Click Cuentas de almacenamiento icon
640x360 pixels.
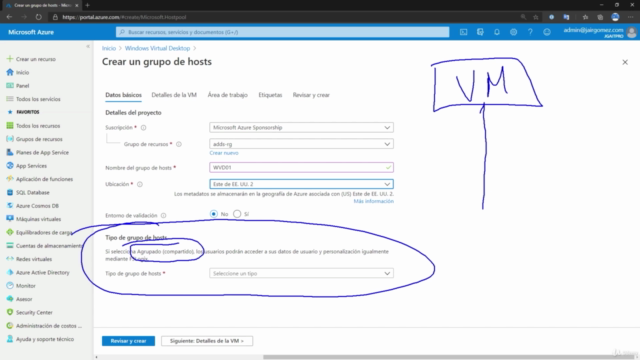pos(10,246)
